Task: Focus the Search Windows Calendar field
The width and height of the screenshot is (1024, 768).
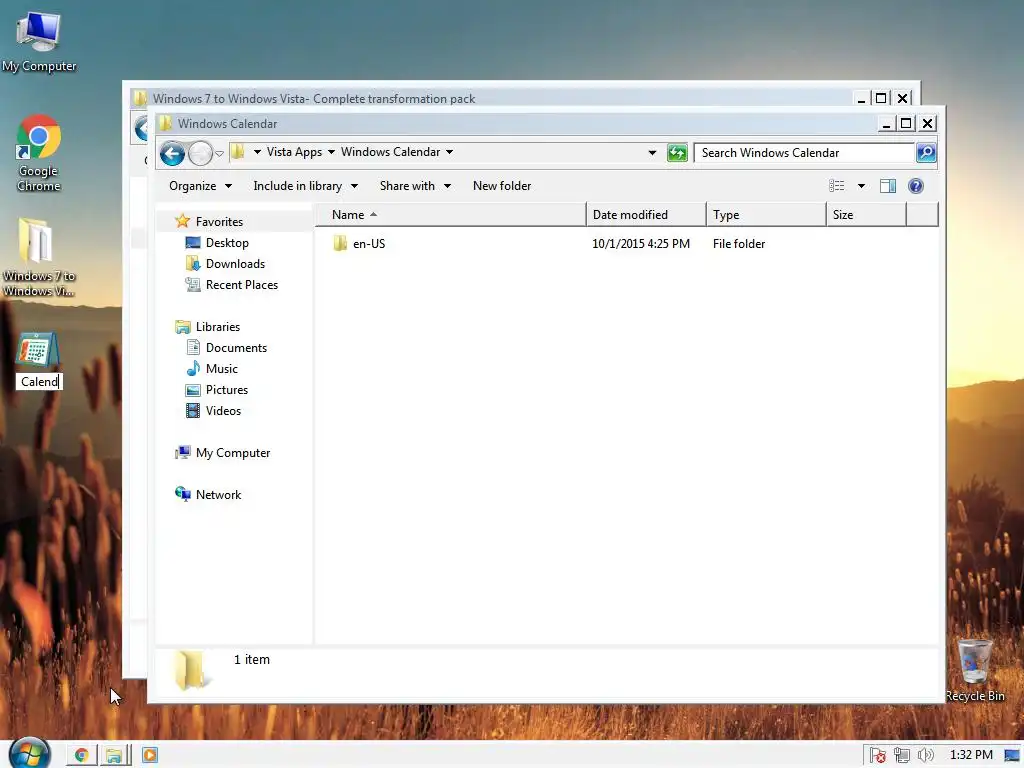Action: pyautogui.click(x=804, y=153)
